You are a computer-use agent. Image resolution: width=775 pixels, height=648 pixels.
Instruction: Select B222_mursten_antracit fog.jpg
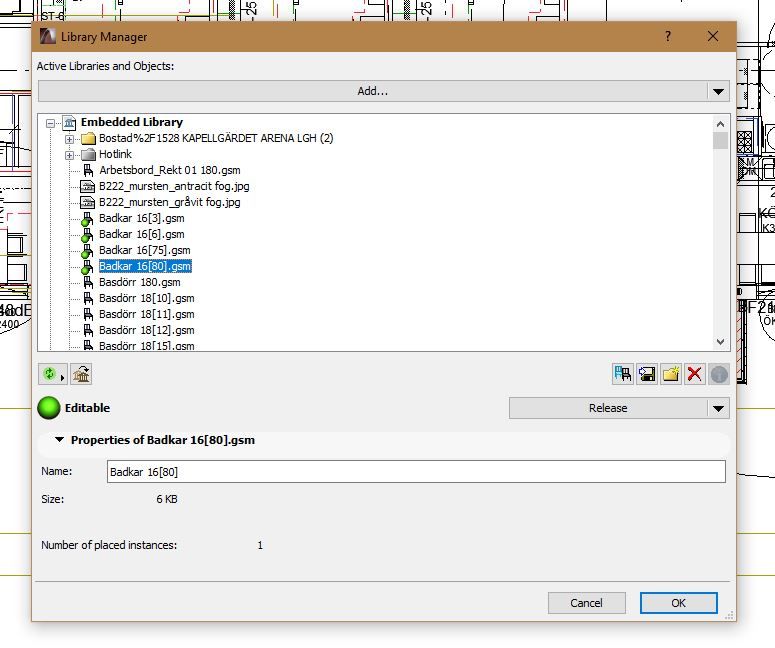pos(174,186)
